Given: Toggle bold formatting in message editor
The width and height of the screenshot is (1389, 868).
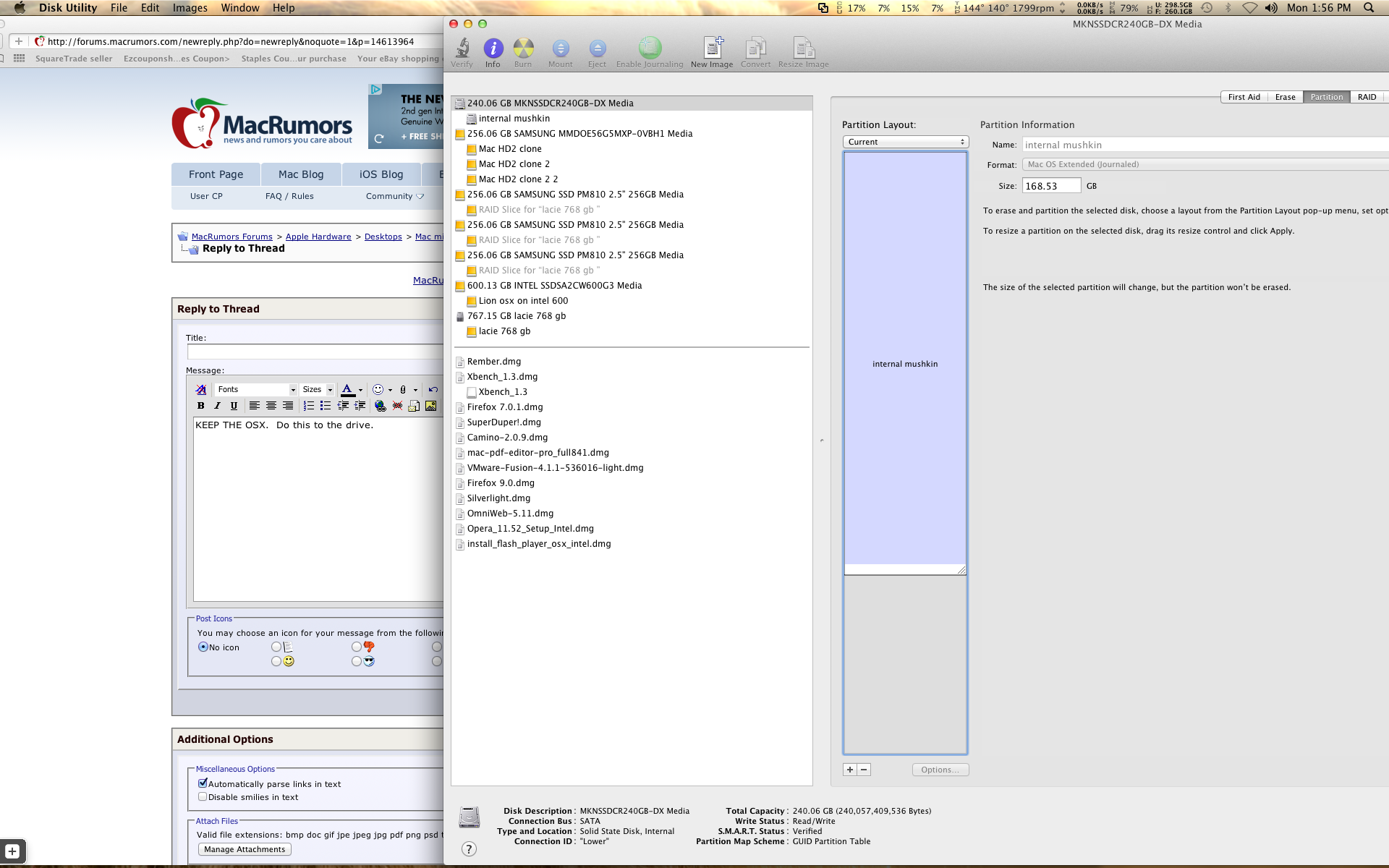Looking at the screenshot, I should (x=201, y=406).
